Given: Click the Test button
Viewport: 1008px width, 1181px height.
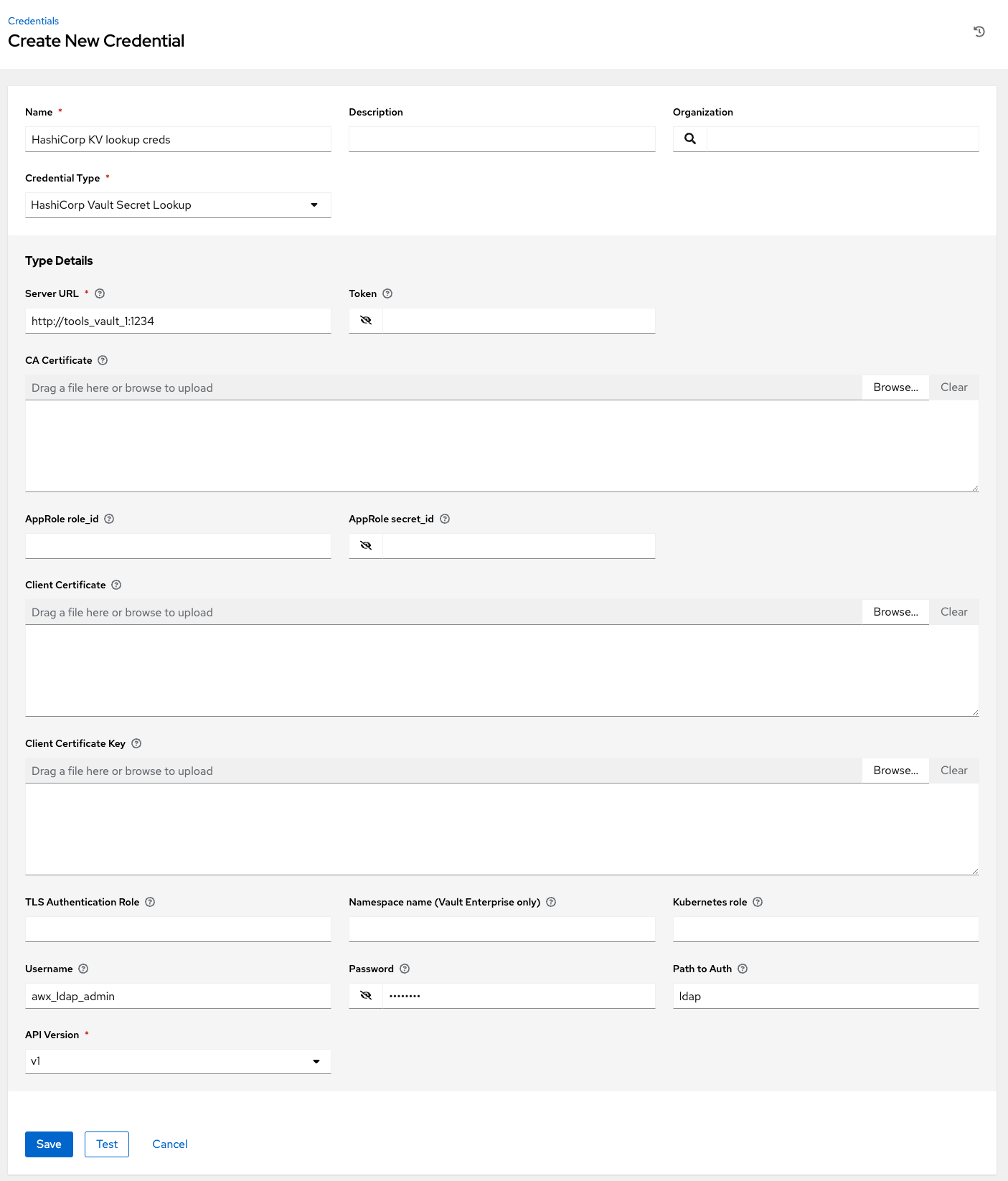Looking at the screenshot, I should pos(107,1144).
